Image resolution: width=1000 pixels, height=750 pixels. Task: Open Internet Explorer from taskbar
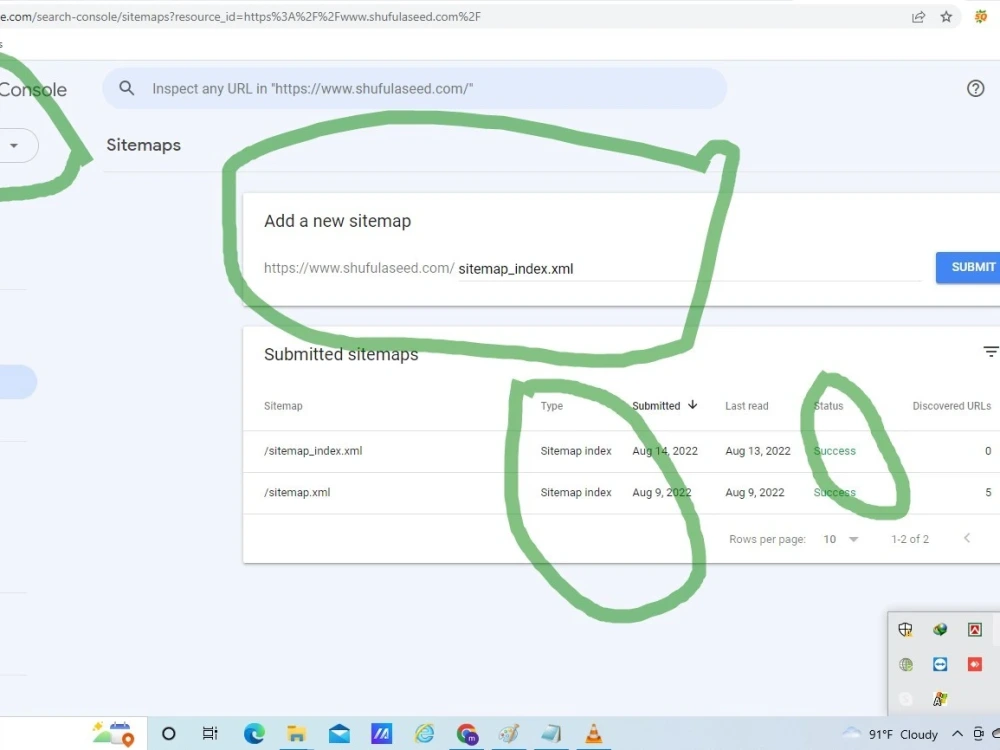(x=424, y=733)
